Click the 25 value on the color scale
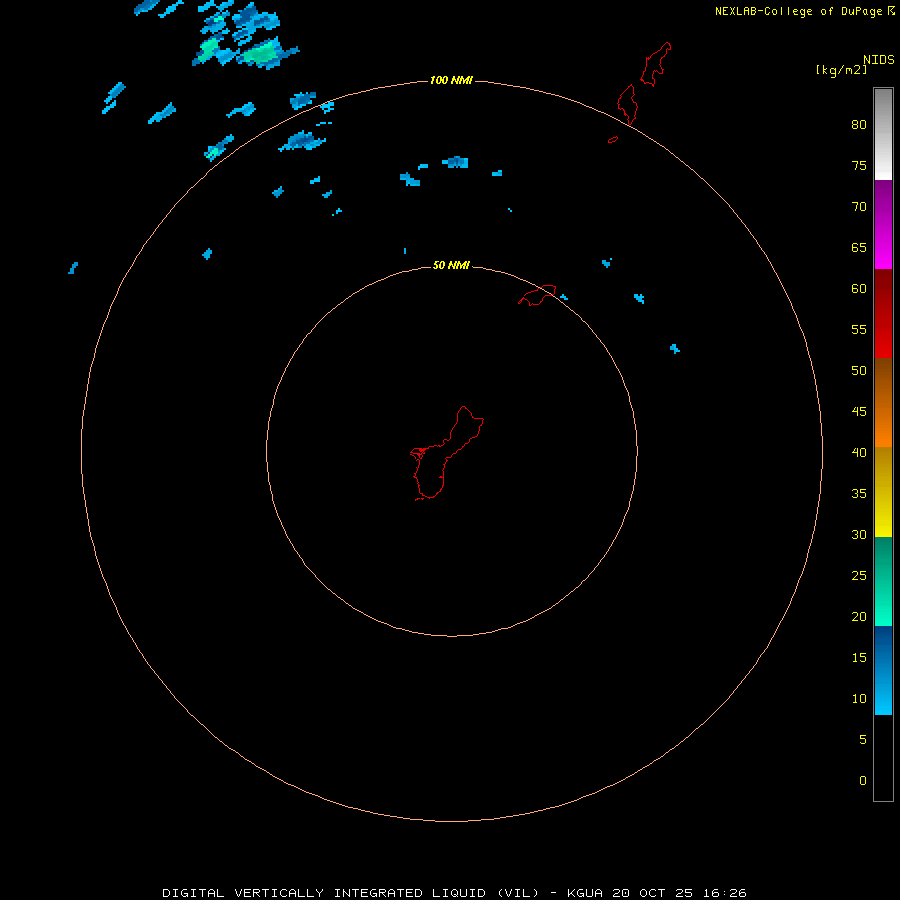 coord(859,576)
